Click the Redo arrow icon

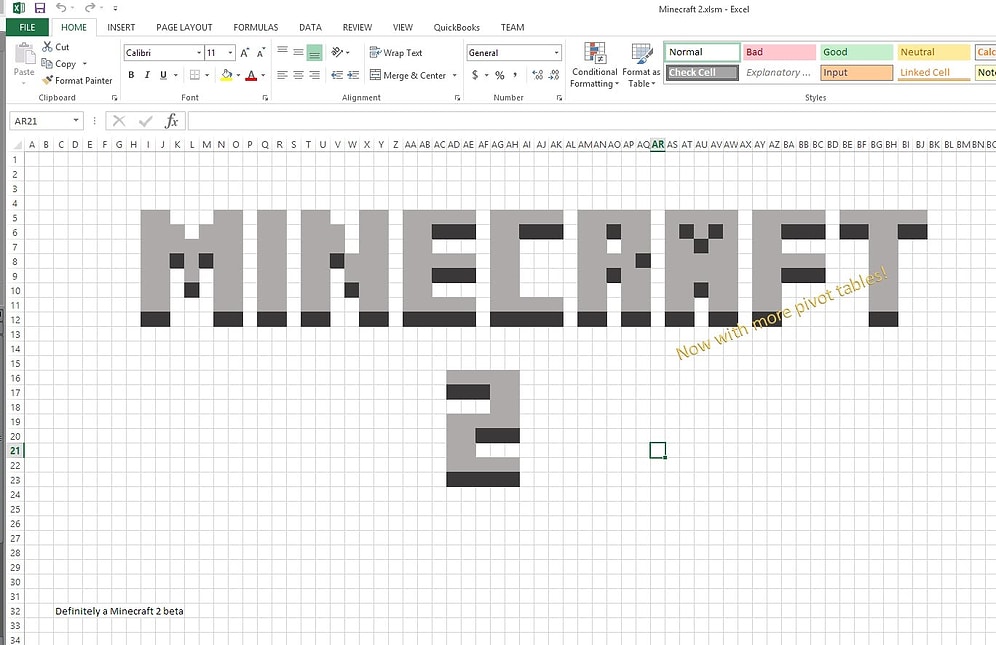90,8
